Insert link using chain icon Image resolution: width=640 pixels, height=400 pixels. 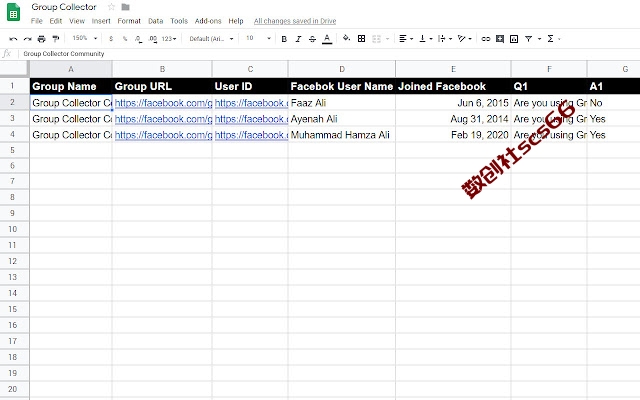485,39
